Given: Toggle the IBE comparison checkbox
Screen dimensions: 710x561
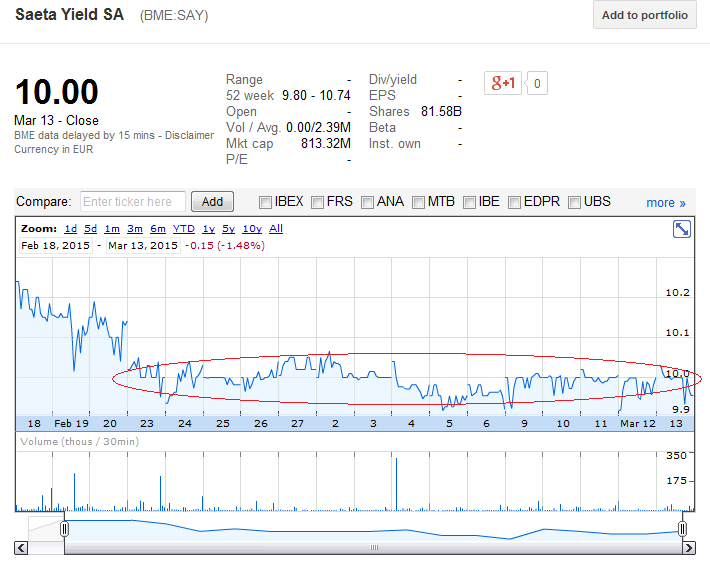Looking at the screenshot, I should tap(469, 202).
